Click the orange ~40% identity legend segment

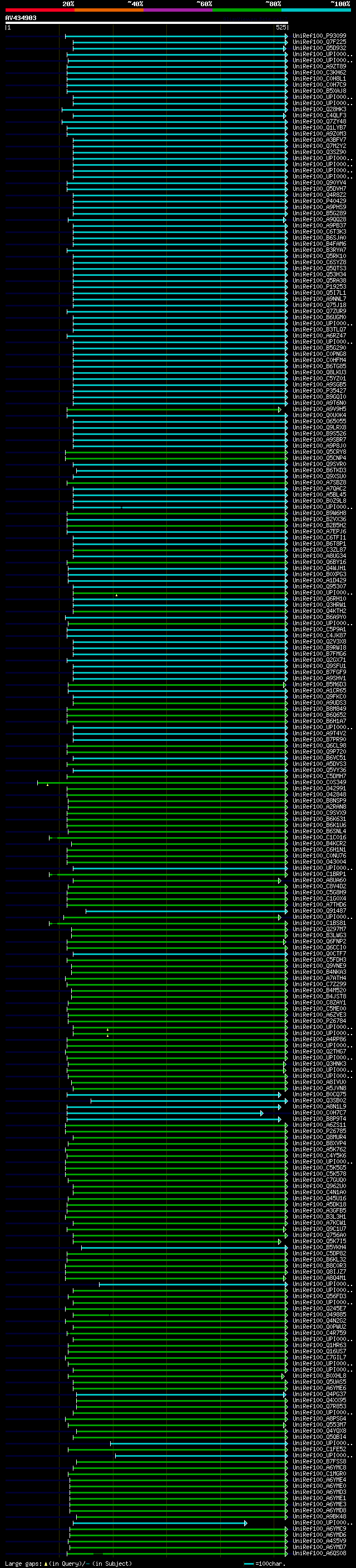pyautogui.click(x=109, y=10)
